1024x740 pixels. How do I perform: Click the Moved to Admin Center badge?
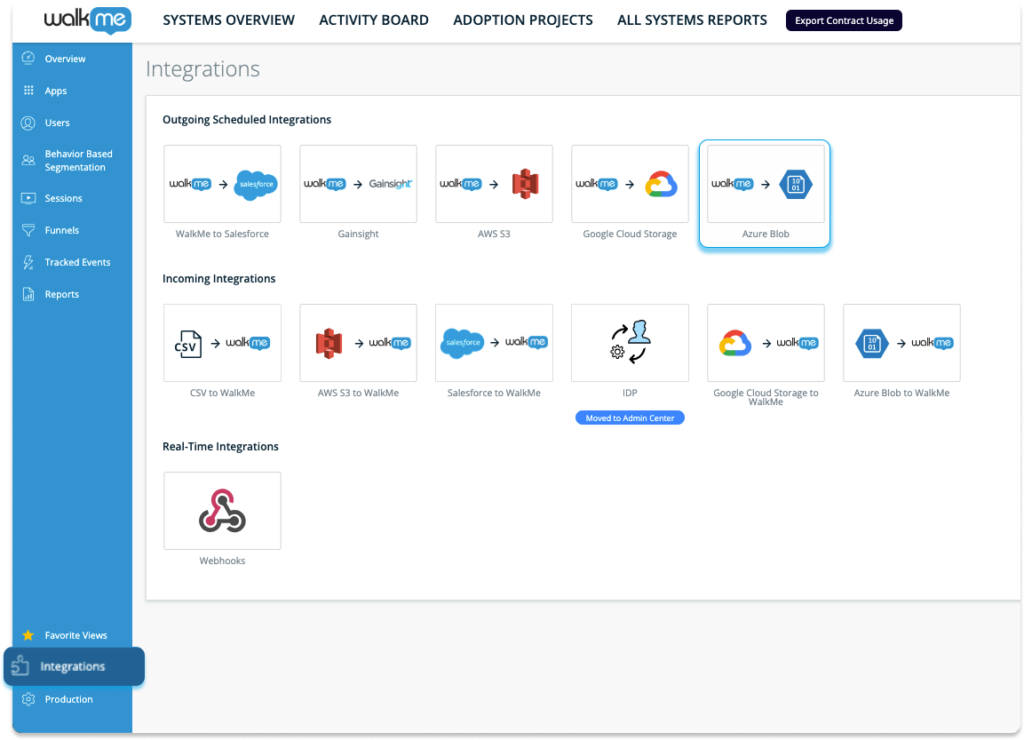click(629, 417)
